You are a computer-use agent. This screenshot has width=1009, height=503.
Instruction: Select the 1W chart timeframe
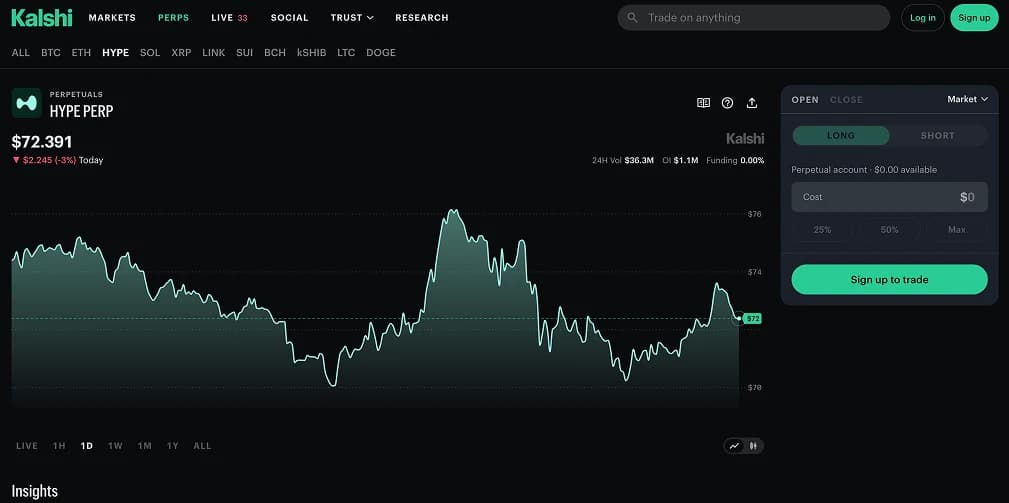115,446
